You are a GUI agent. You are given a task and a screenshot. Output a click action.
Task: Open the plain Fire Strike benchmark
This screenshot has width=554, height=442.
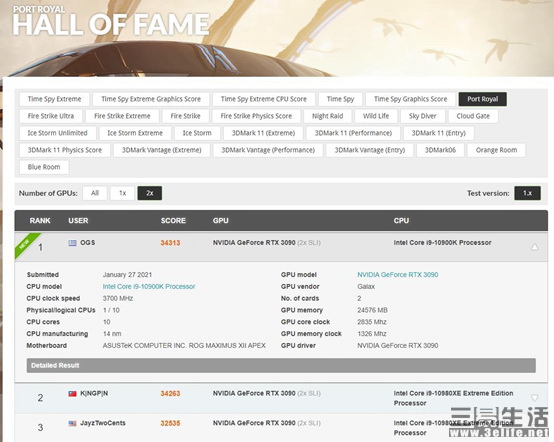click(185, 116)
